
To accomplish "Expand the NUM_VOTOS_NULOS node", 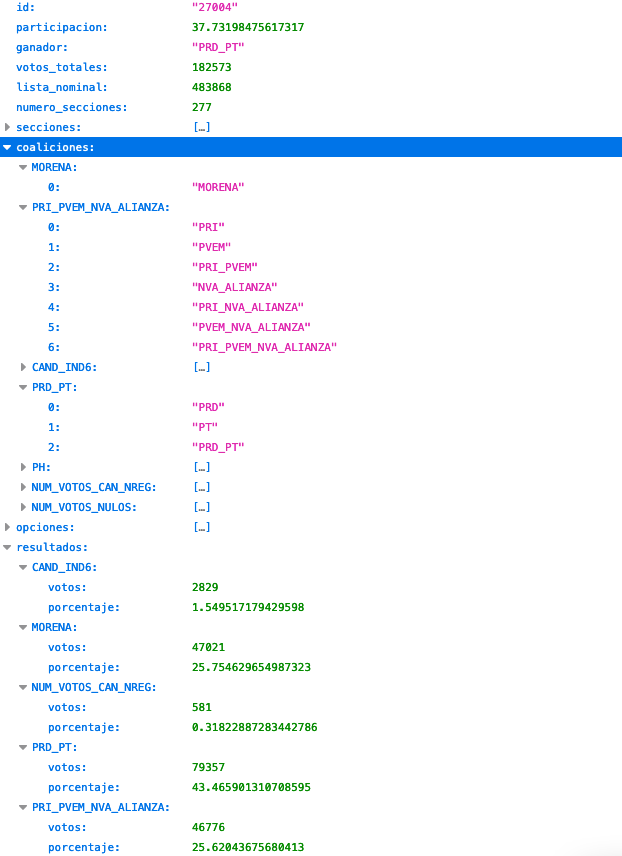I will coord(23,507).
